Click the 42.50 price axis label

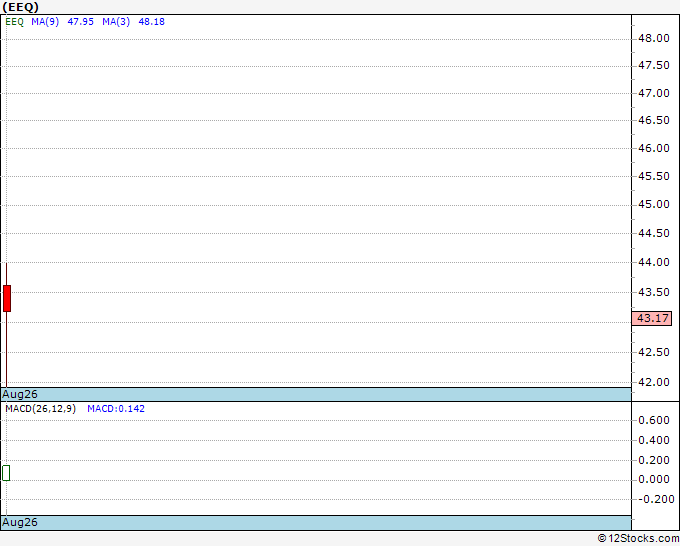coord(654,352)
